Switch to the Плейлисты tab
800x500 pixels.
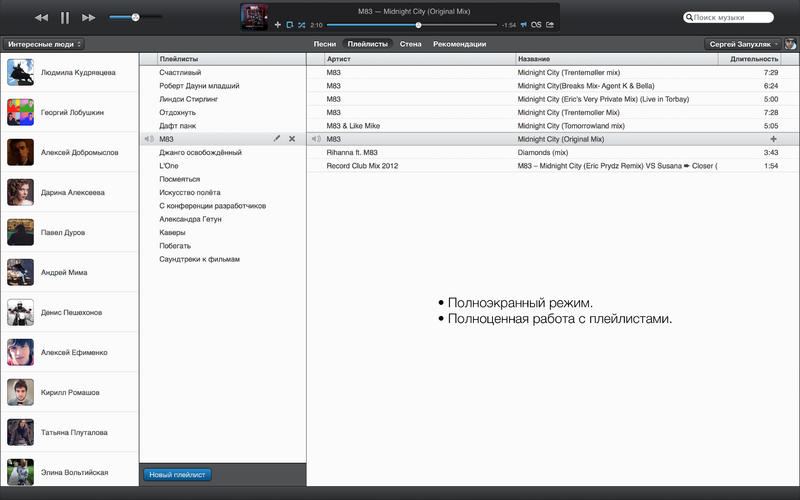[367, 44]
